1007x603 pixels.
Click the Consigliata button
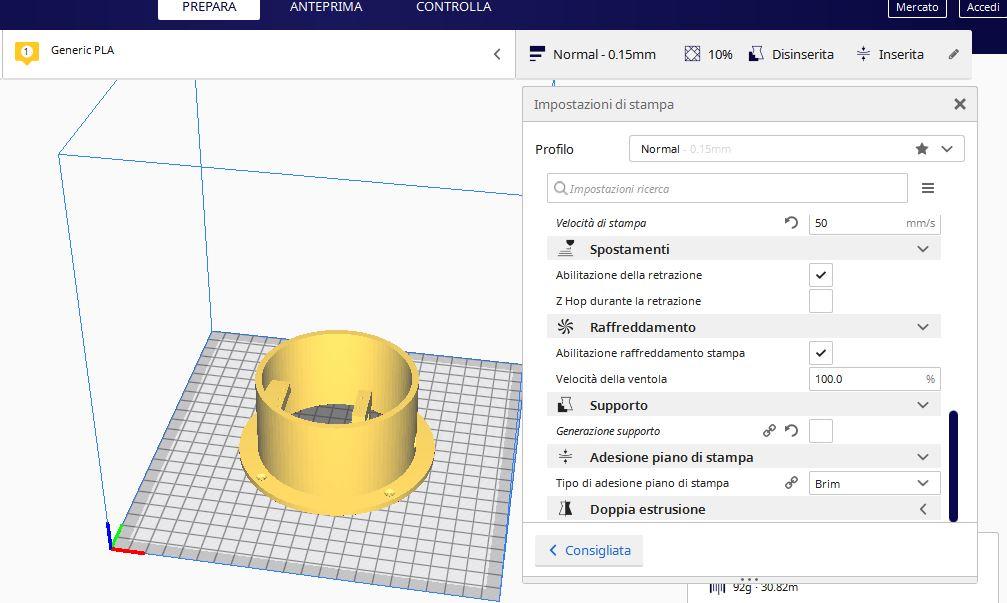589,550
